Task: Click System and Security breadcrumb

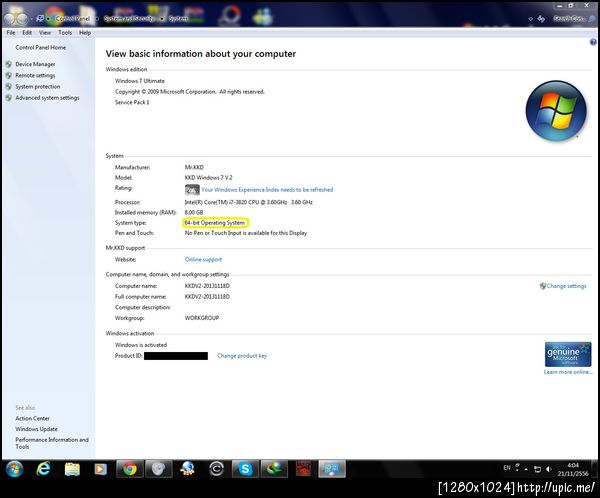Action: [x=129, y=18]
